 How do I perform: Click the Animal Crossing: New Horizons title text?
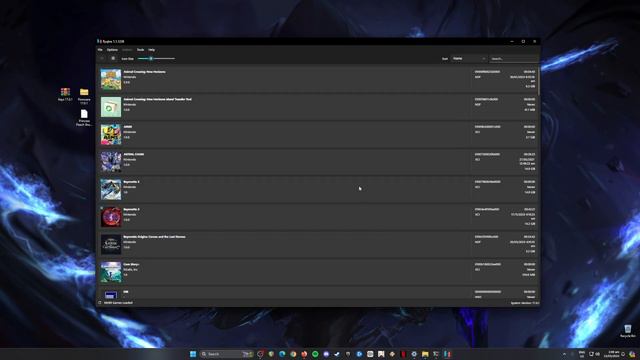pyautogui.click(x=144, y=72)
